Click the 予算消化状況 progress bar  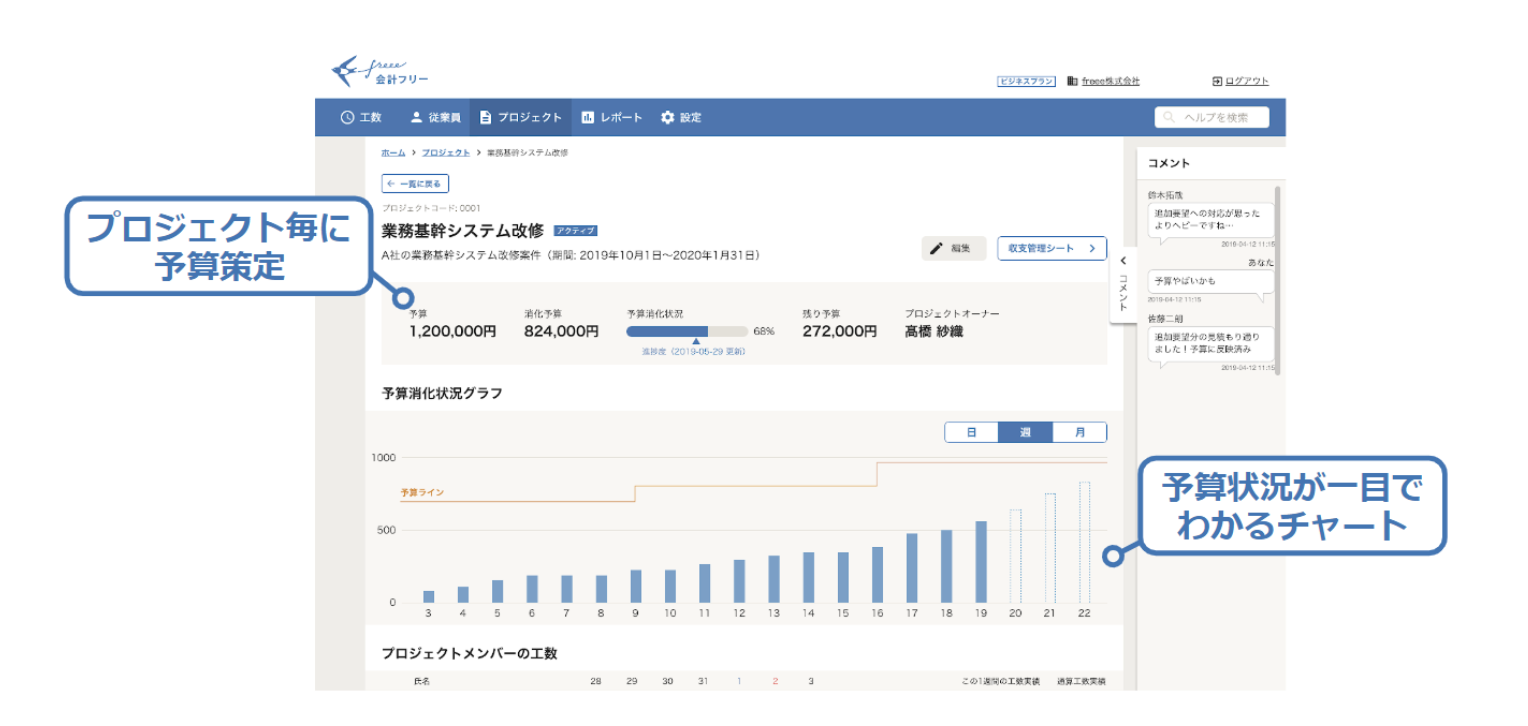687,331
